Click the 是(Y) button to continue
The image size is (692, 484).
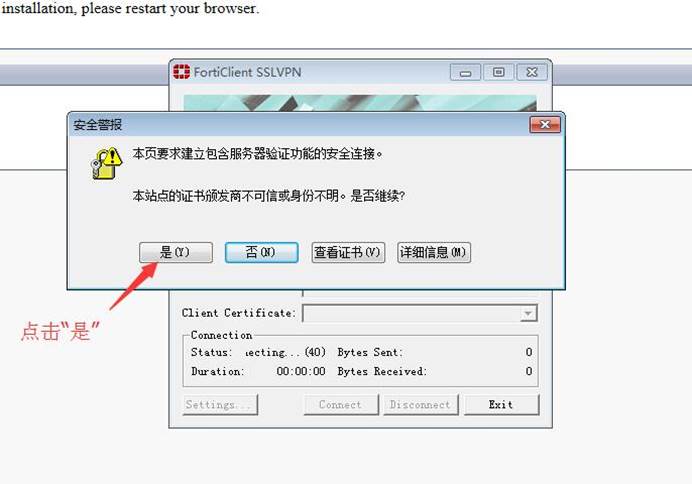[x=176, y=252]
